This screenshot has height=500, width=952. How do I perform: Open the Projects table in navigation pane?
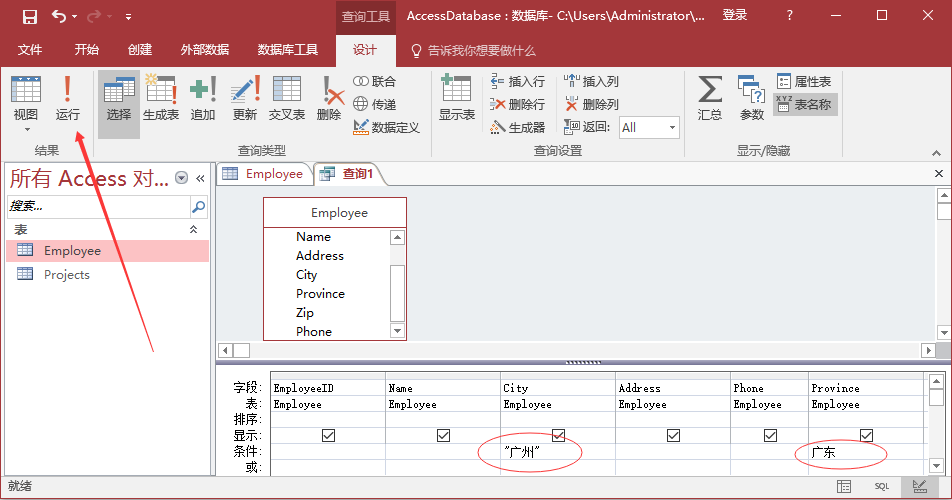click(66, 275)
